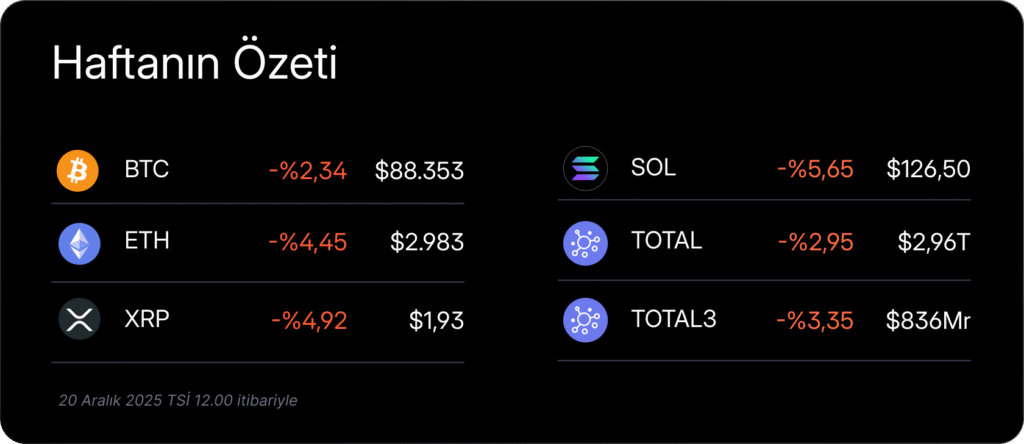
Task: Click the TOTAL market cap label
Action: [666, 241]
